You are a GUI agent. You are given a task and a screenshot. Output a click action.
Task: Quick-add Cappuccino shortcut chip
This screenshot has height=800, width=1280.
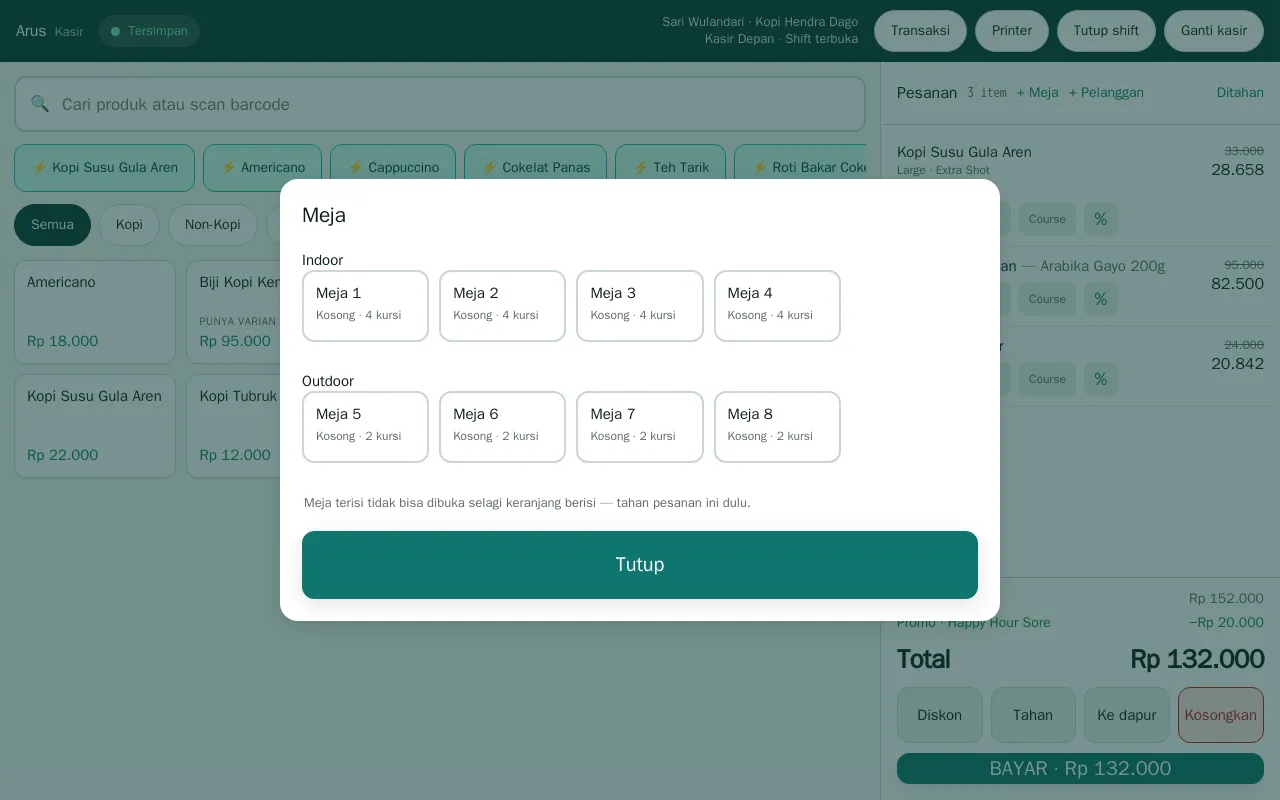393,168
